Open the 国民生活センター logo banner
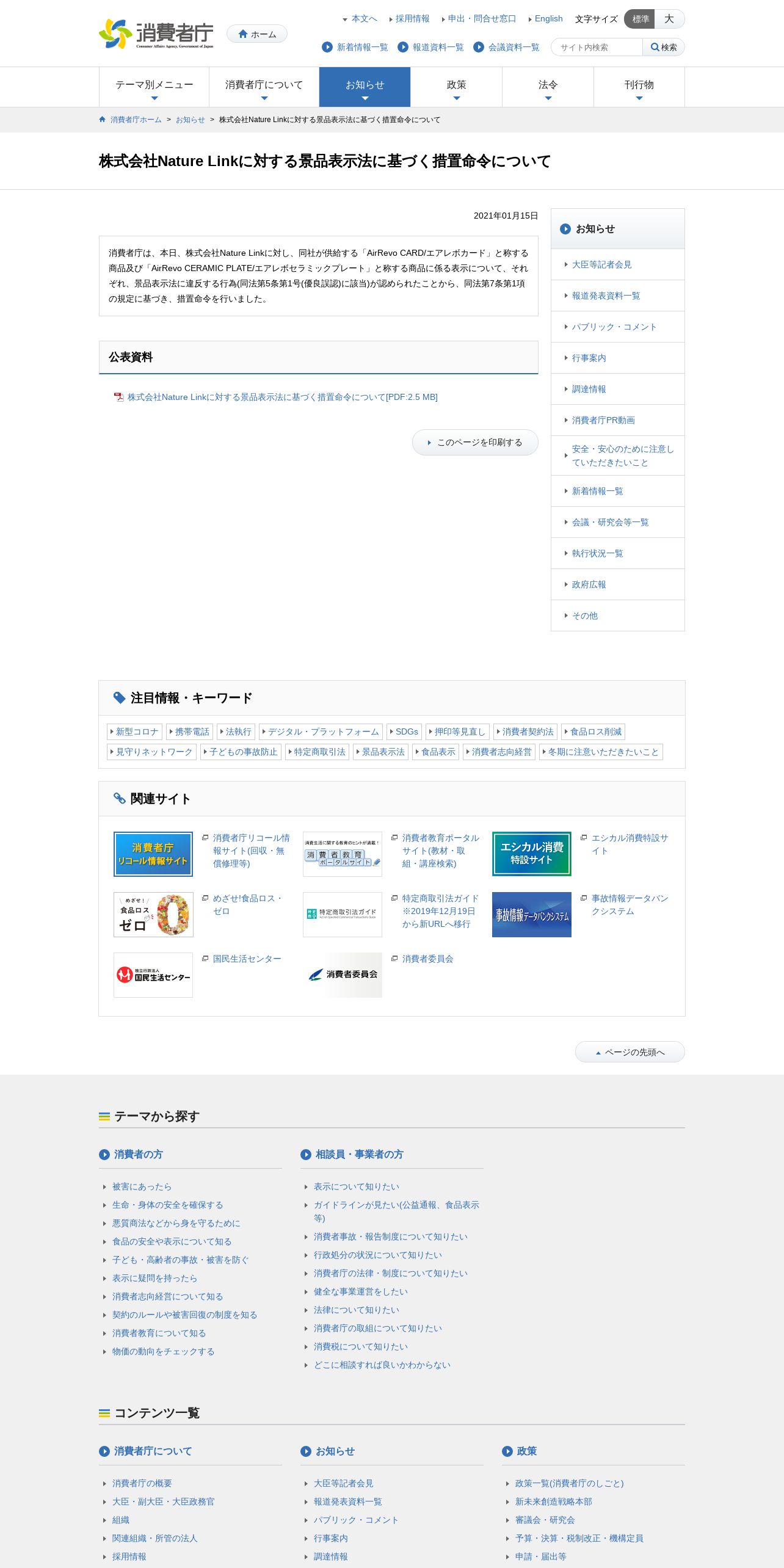This screenshot has height=1568, width=784. [153, 975]
